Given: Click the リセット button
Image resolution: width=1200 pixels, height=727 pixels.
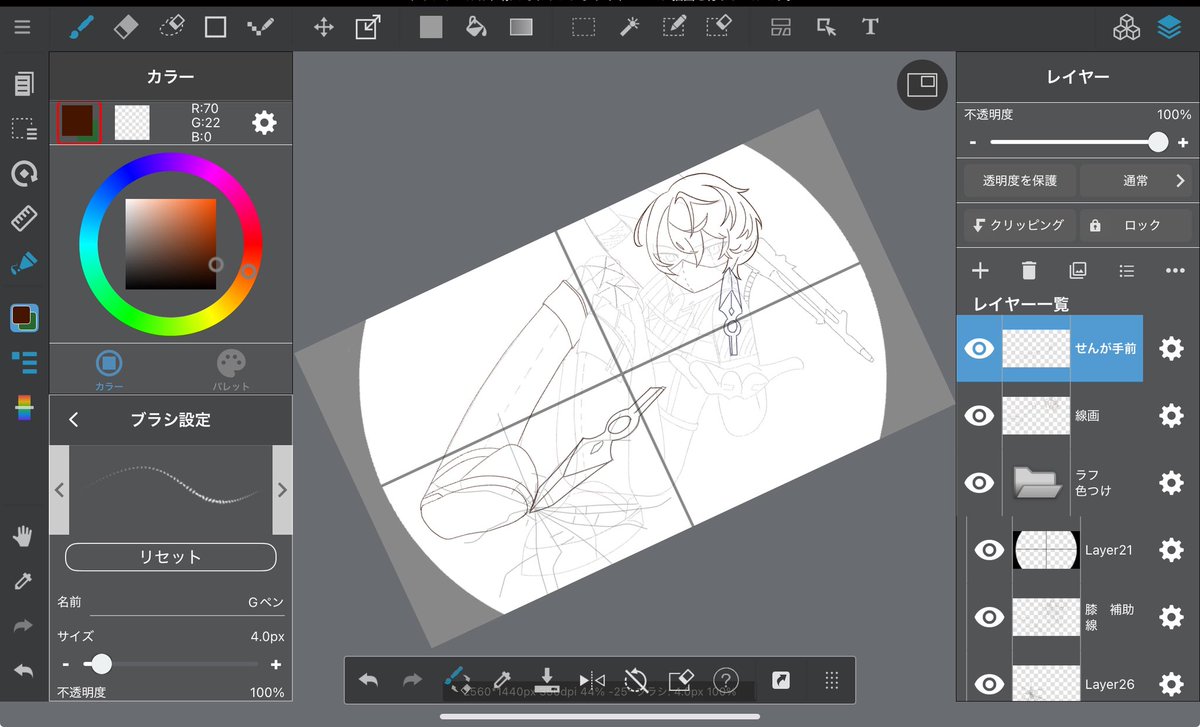Looking at the screenshot, I should point(170,557).
